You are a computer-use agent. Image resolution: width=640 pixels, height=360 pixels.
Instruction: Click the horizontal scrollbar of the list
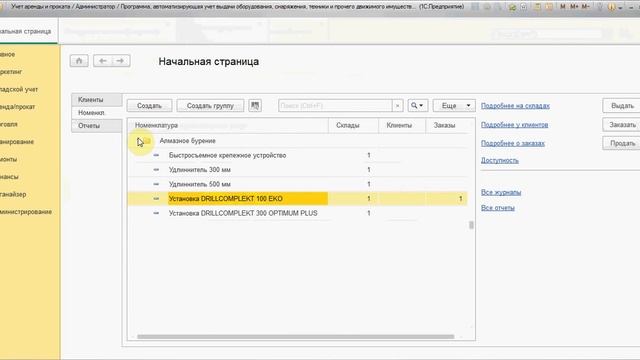[296, 337]
